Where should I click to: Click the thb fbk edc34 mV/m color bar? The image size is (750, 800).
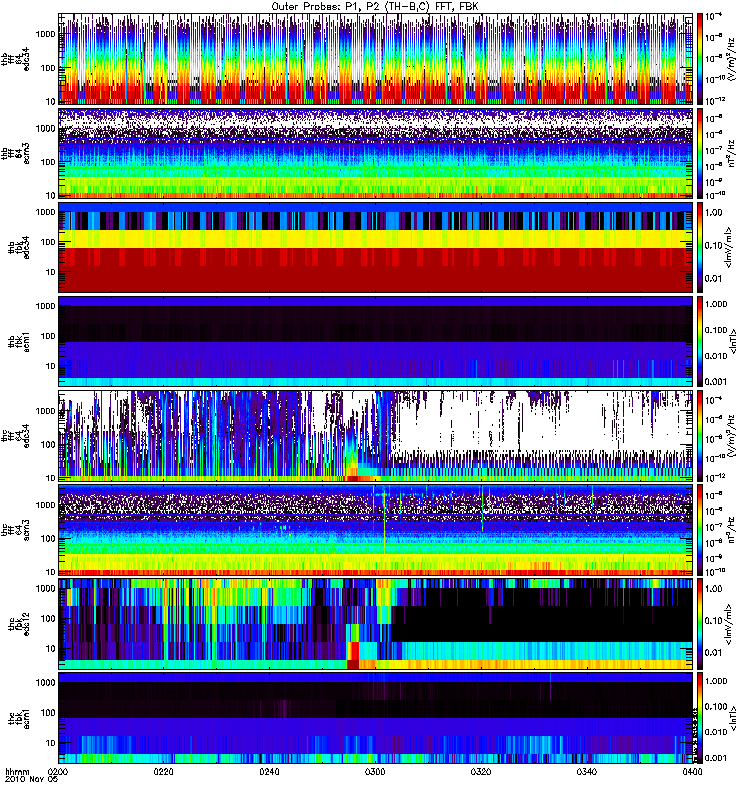[x=700, y=247]
